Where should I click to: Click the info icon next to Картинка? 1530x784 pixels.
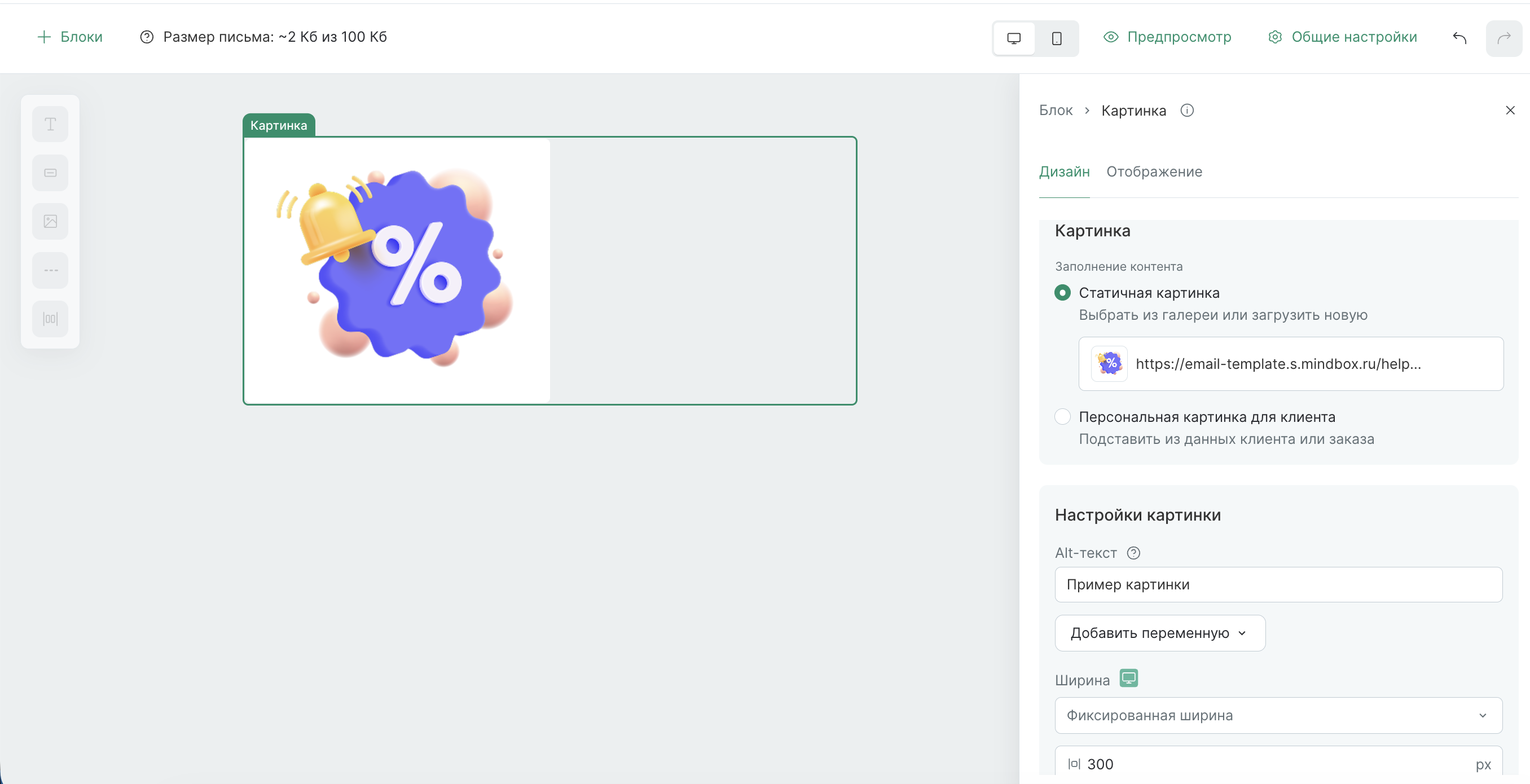(1186, 111)
